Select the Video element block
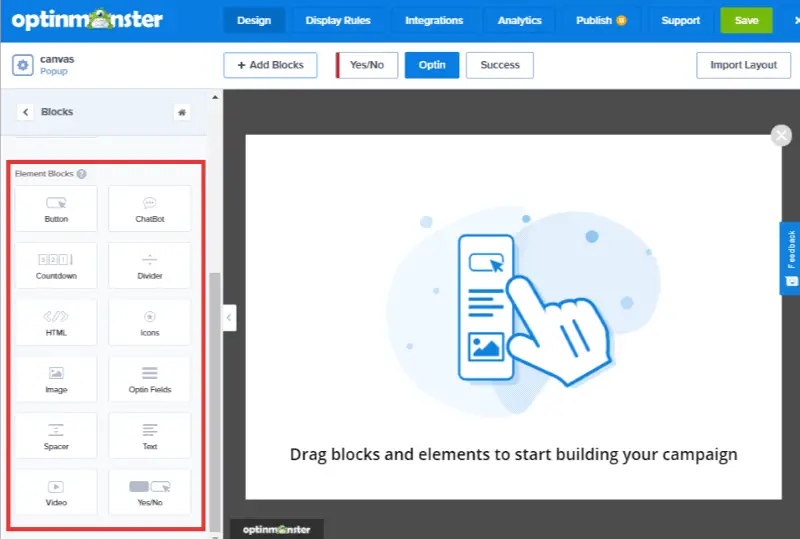This screenshot has width=800, height=539. [x=56, y=492]
